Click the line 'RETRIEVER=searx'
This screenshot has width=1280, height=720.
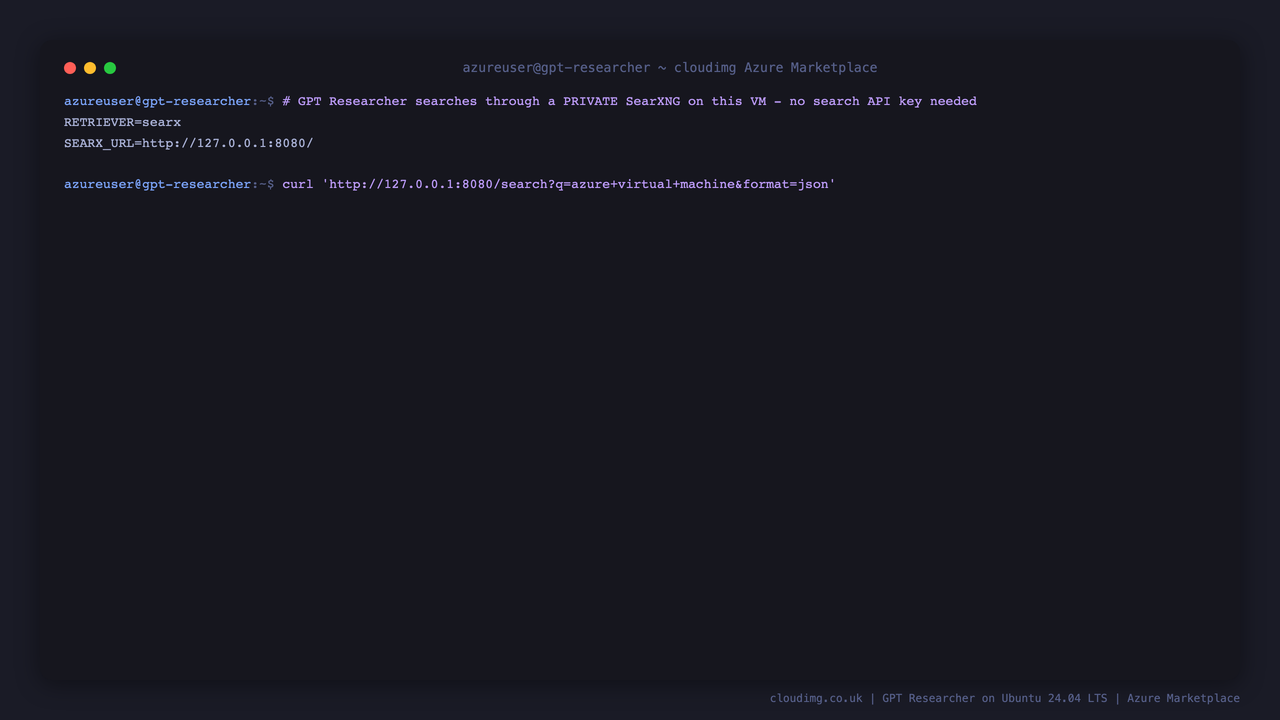(x=123, y=122)
